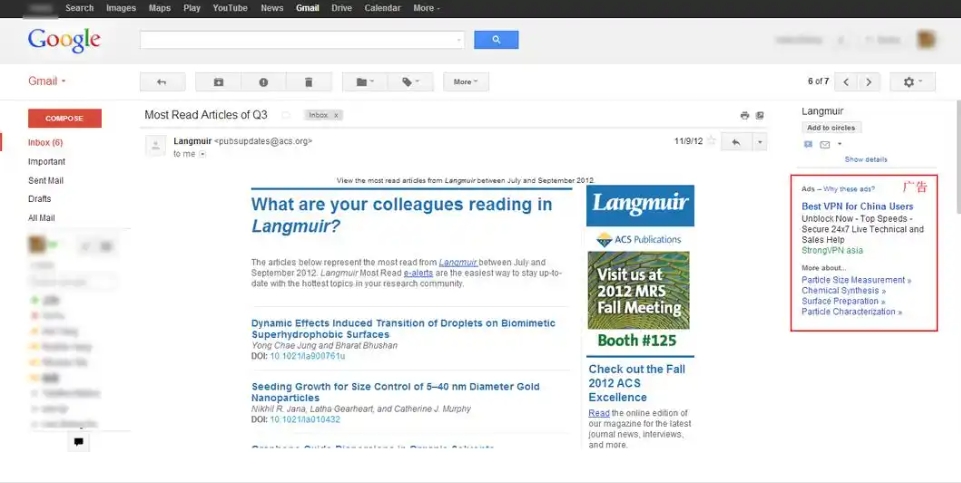Archive this message
Viewport: 961px width, 483px height.
218,82
